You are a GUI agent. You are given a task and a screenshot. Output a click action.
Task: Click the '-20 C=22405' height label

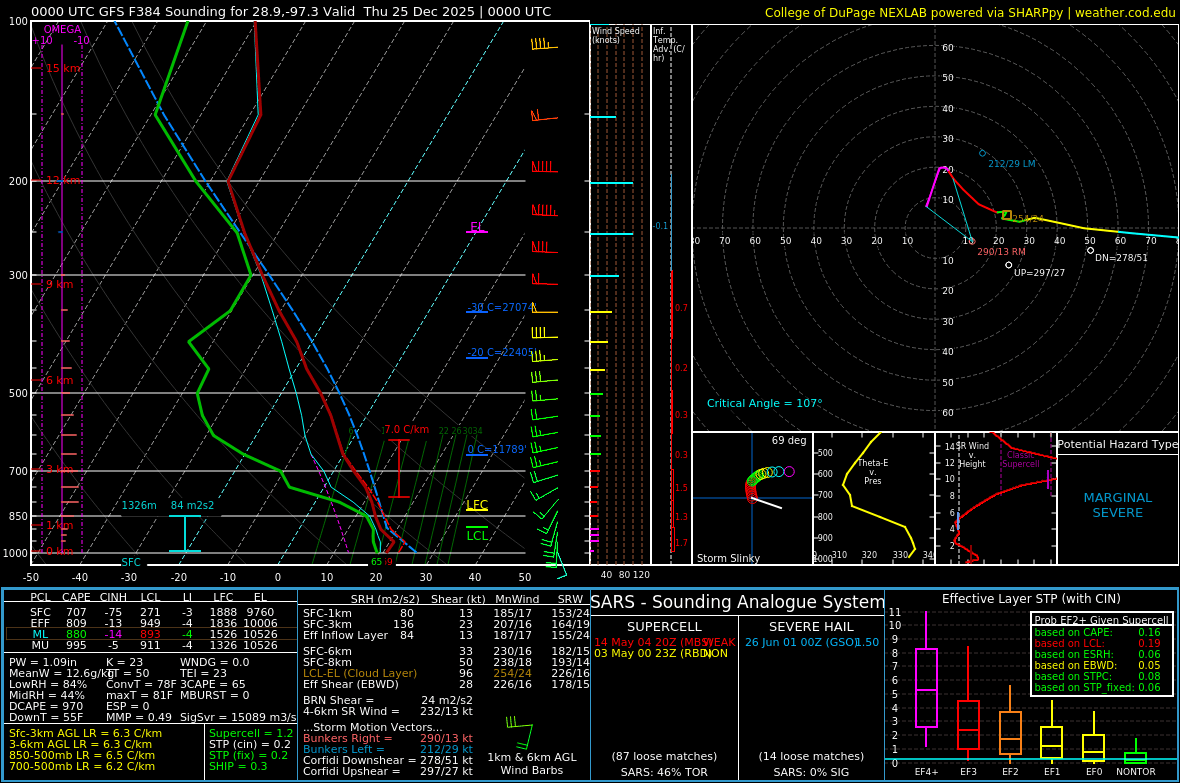[x=500, y=352]
